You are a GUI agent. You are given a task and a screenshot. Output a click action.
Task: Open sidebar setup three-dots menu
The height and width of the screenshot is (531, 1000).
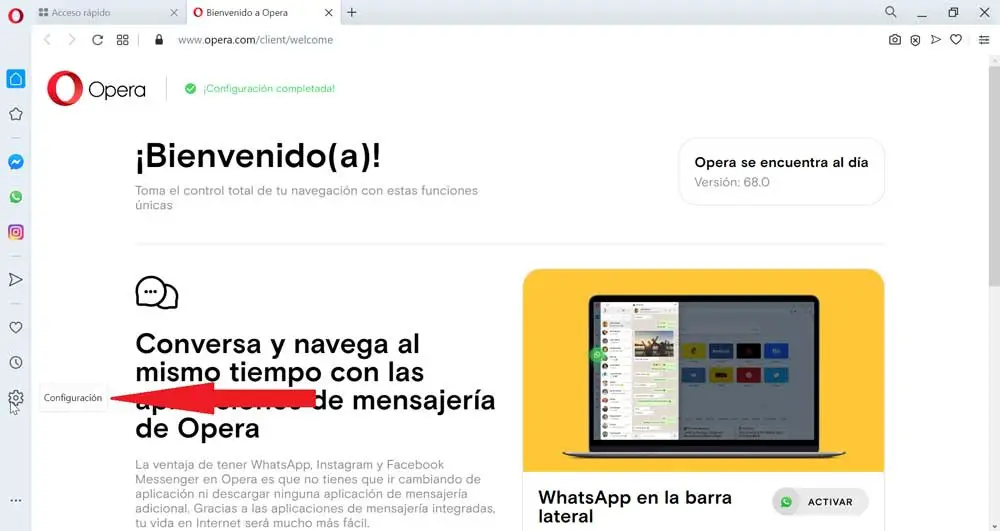coord(16,500)
